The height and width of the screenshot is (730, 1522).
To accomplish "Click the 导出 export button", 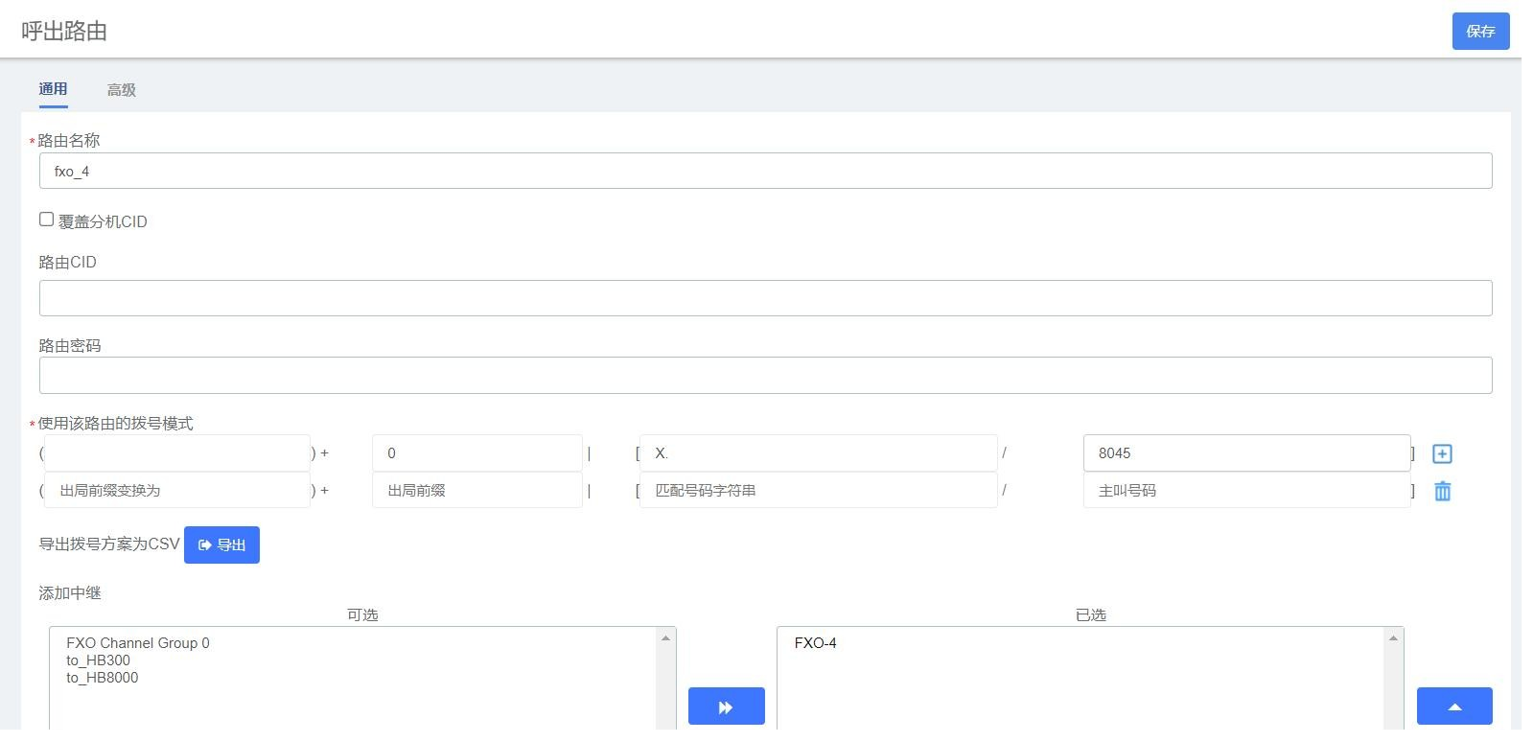I will pos(222,545).
